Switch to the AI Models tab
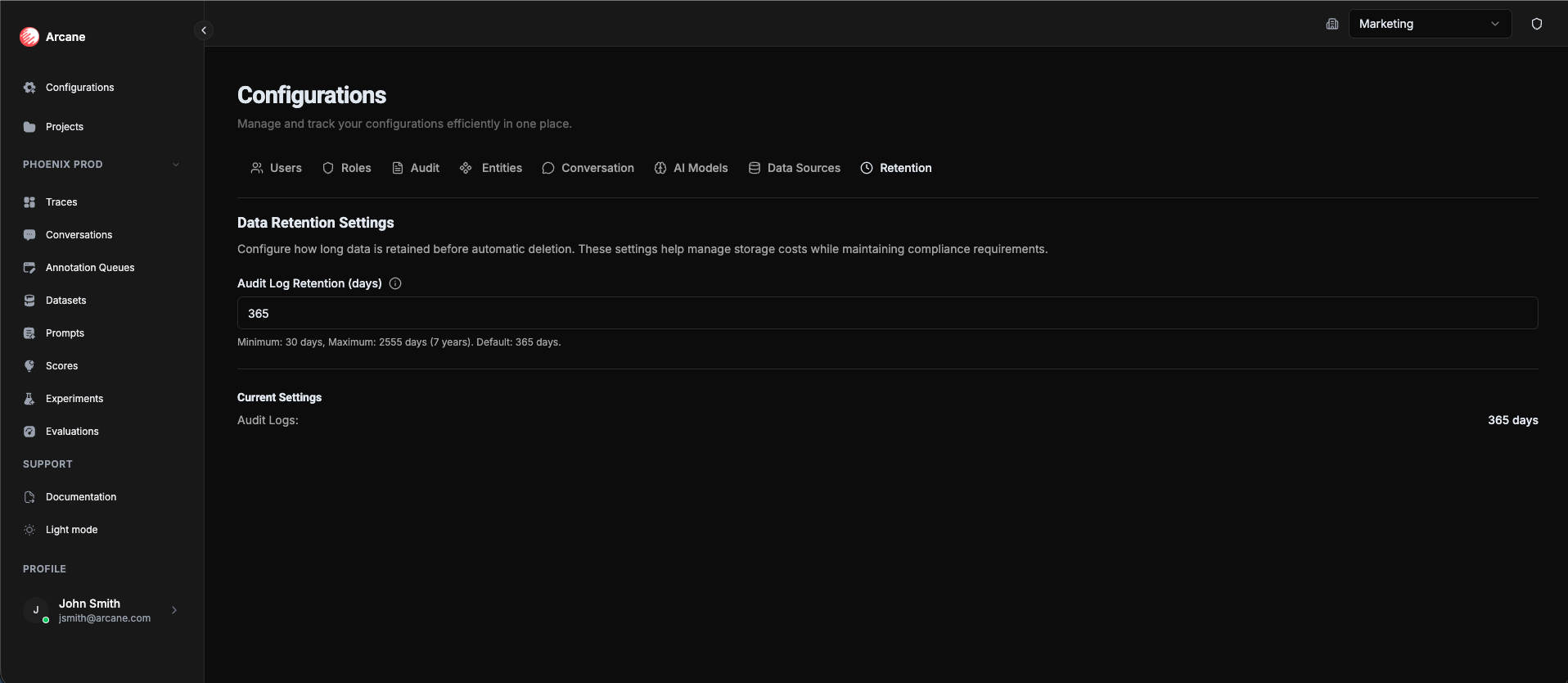Screen dimensions: 1568x683 691,168
